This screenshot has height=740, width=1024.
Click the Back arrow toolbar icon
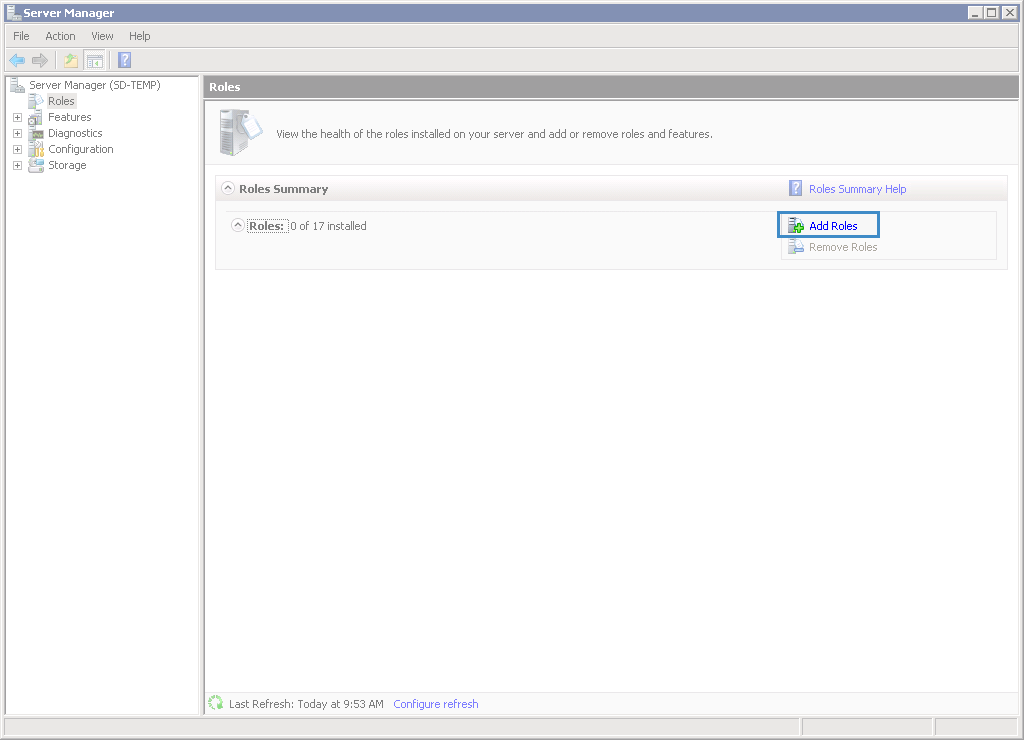point(17,60)
